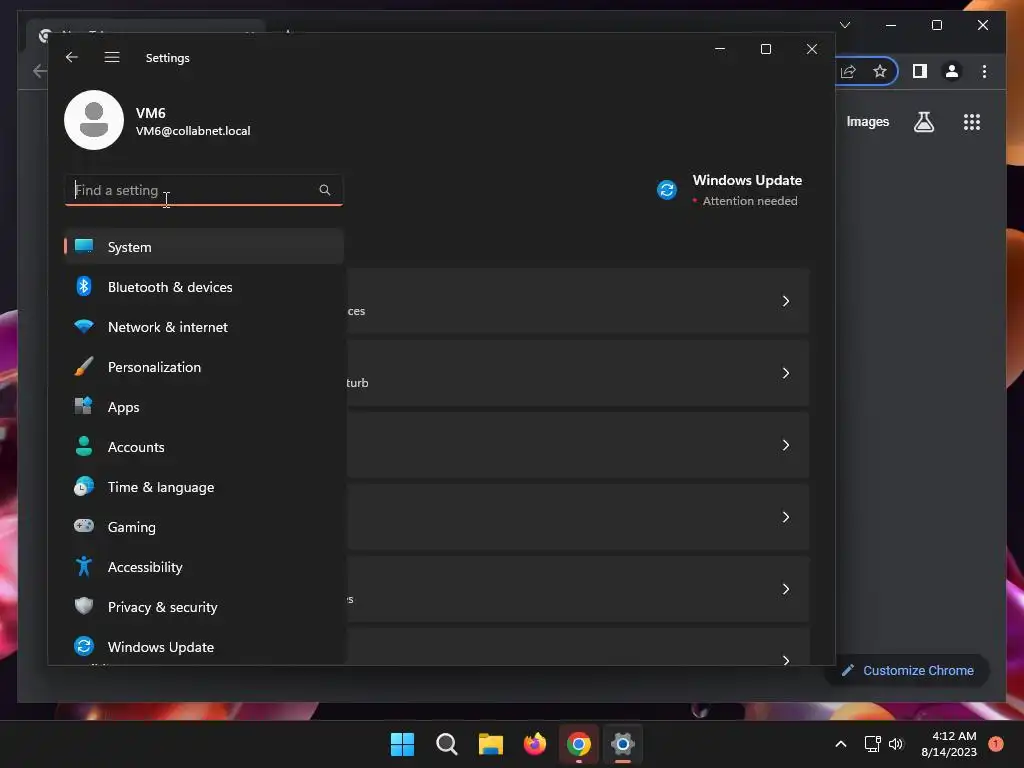
Task: Go to Personalization settings
Action: click(204, 367)
